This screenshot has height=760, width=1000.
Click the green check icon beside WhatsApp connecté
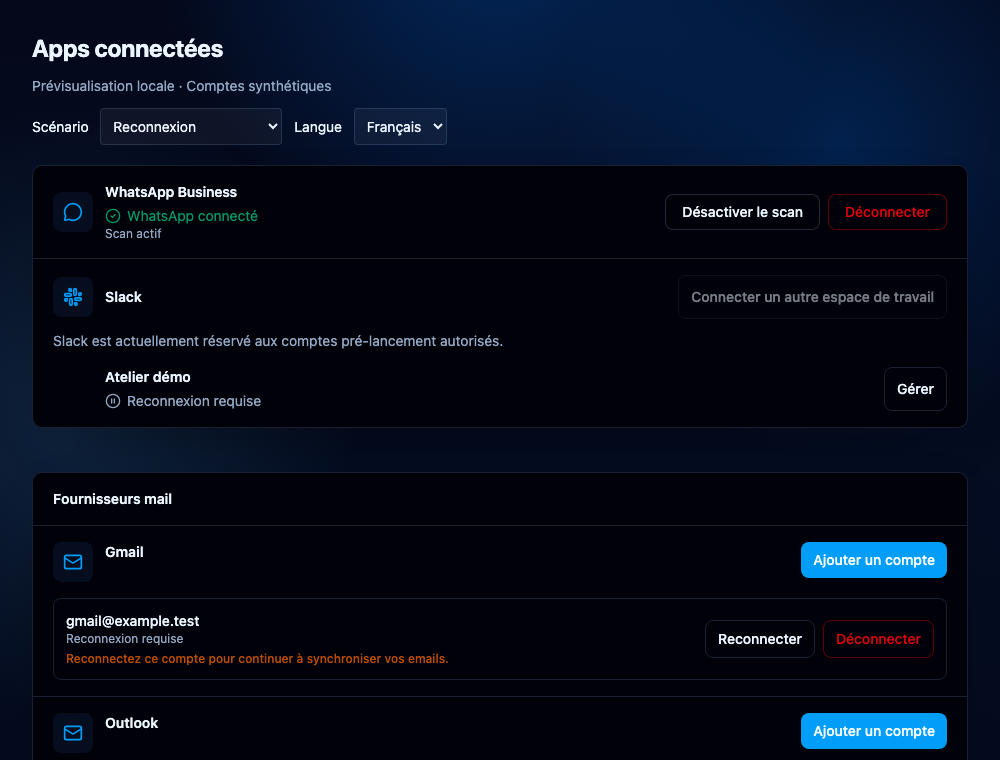tap(113, 216)
